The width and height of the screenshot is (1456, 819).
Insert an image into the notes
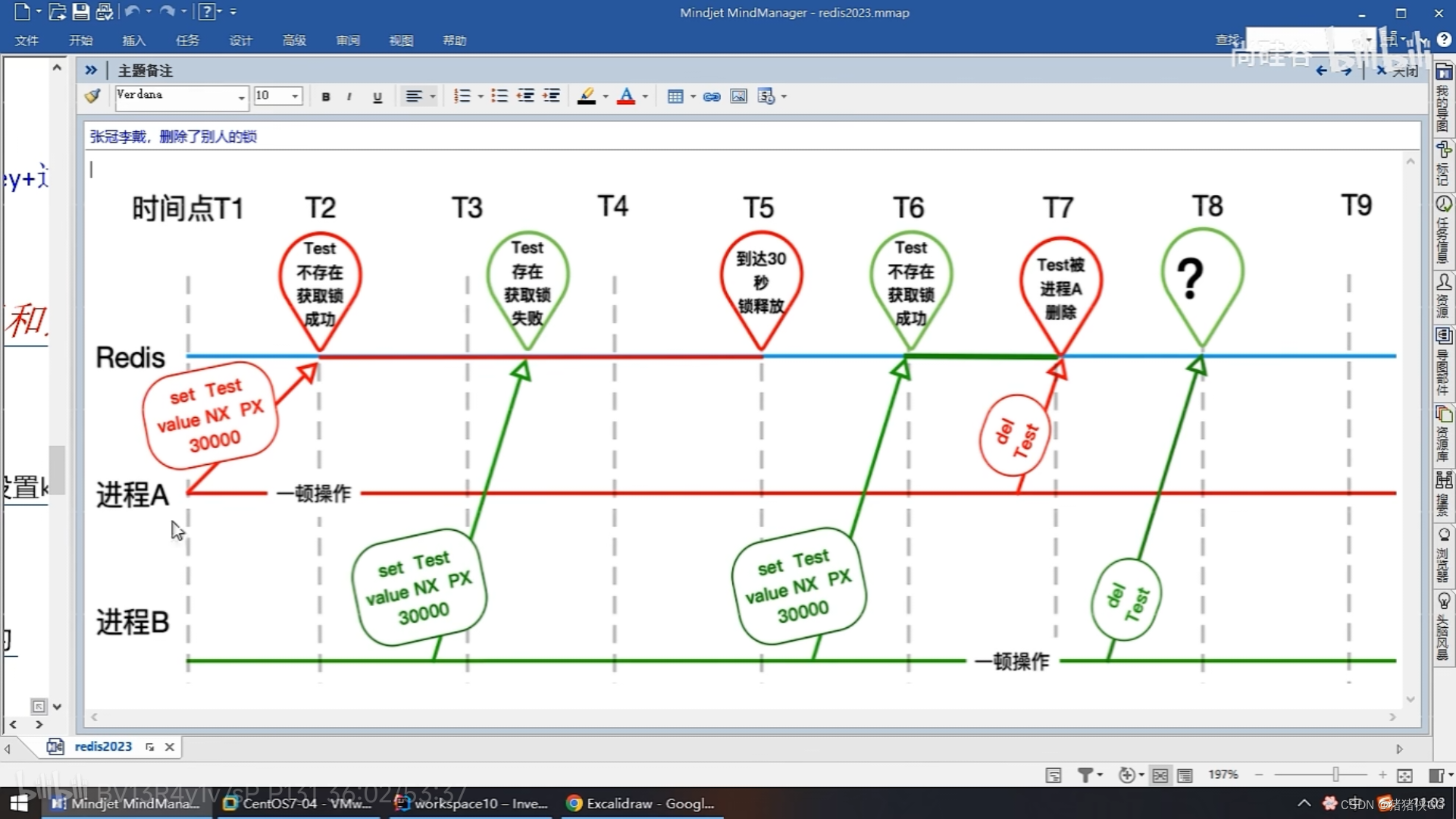tap(738, 96)
